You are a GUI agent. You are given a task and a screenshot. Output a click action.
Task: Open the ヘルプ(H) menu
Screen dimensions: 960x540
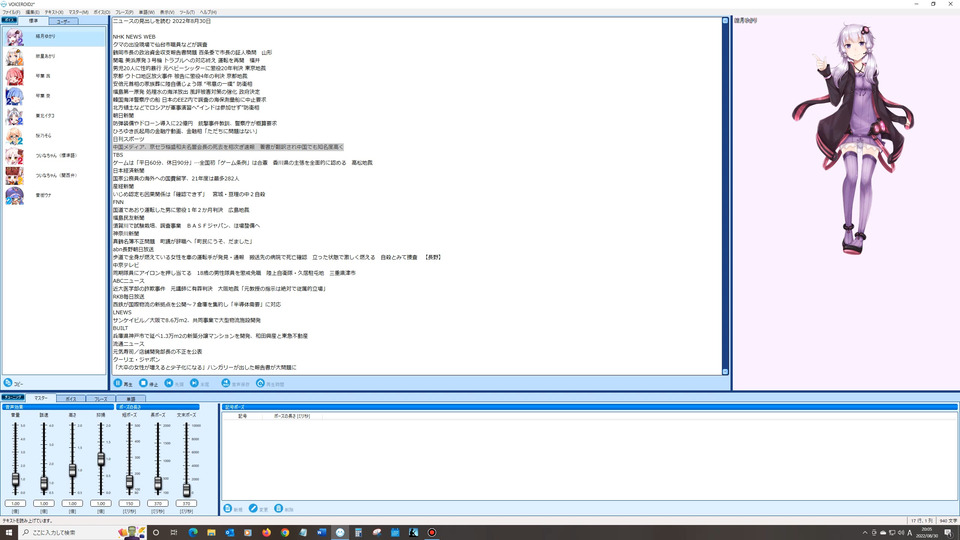click(208, 12)
